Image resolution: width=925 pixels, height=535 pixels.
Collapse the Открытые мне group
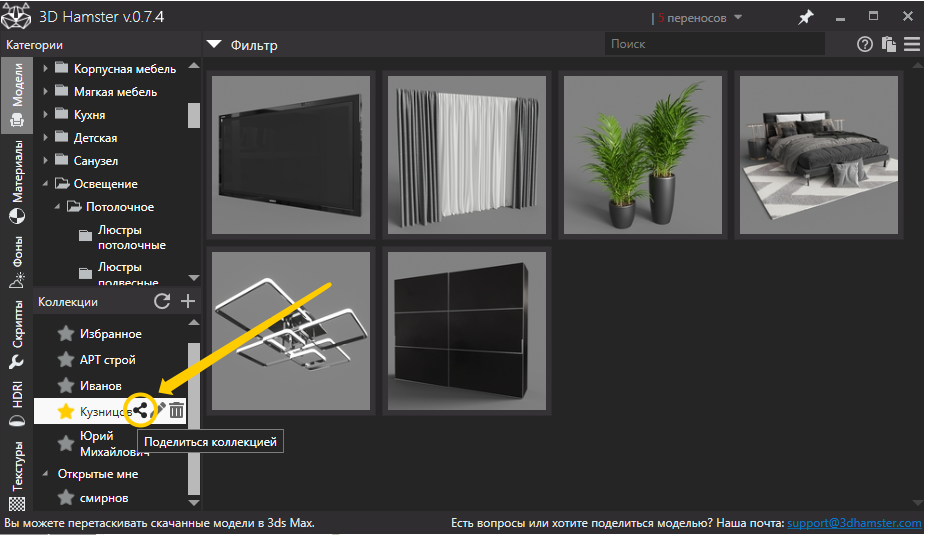point(45,474)
